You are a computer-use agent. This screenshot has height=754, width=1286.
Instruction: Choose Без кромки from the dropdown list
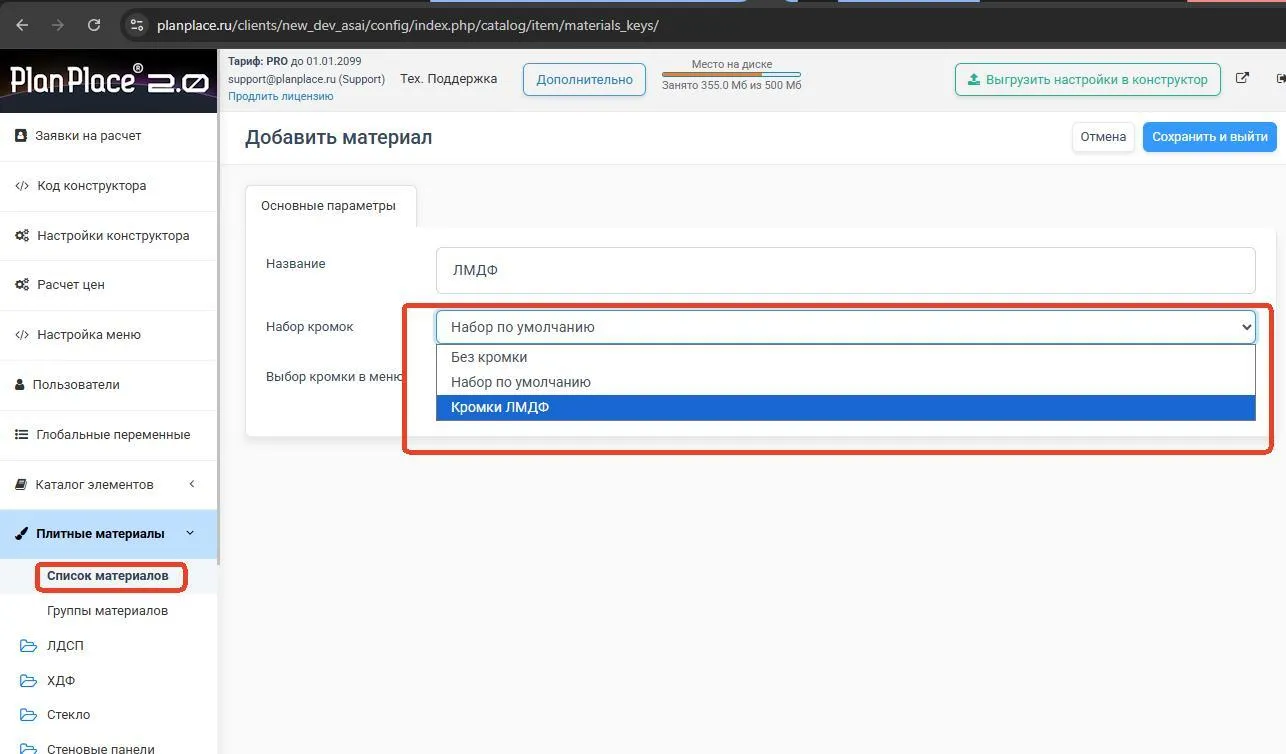(x=845, y=357)
